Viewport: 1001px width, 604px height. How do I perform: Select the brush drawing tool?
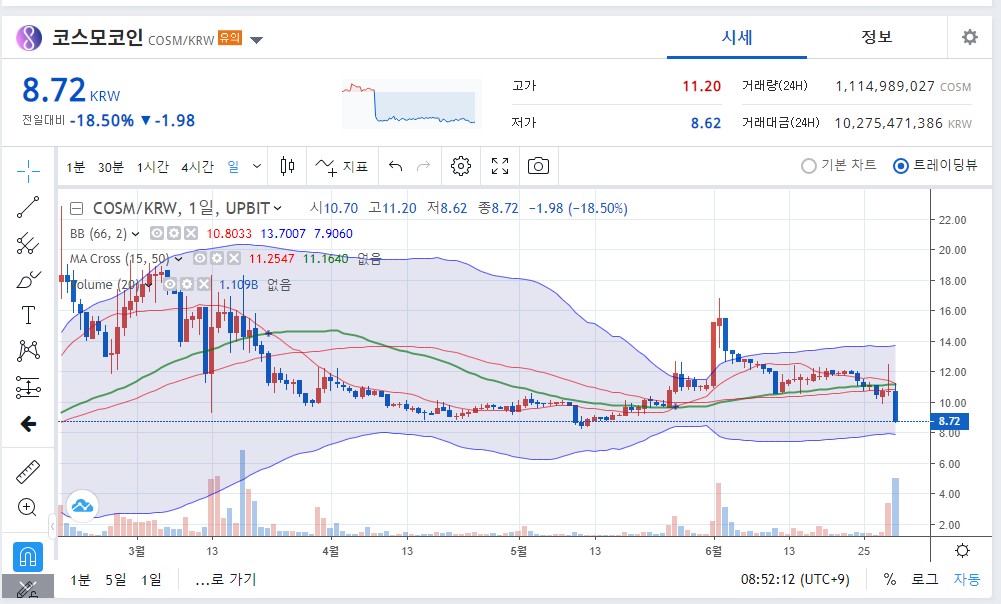coord(28,279)
